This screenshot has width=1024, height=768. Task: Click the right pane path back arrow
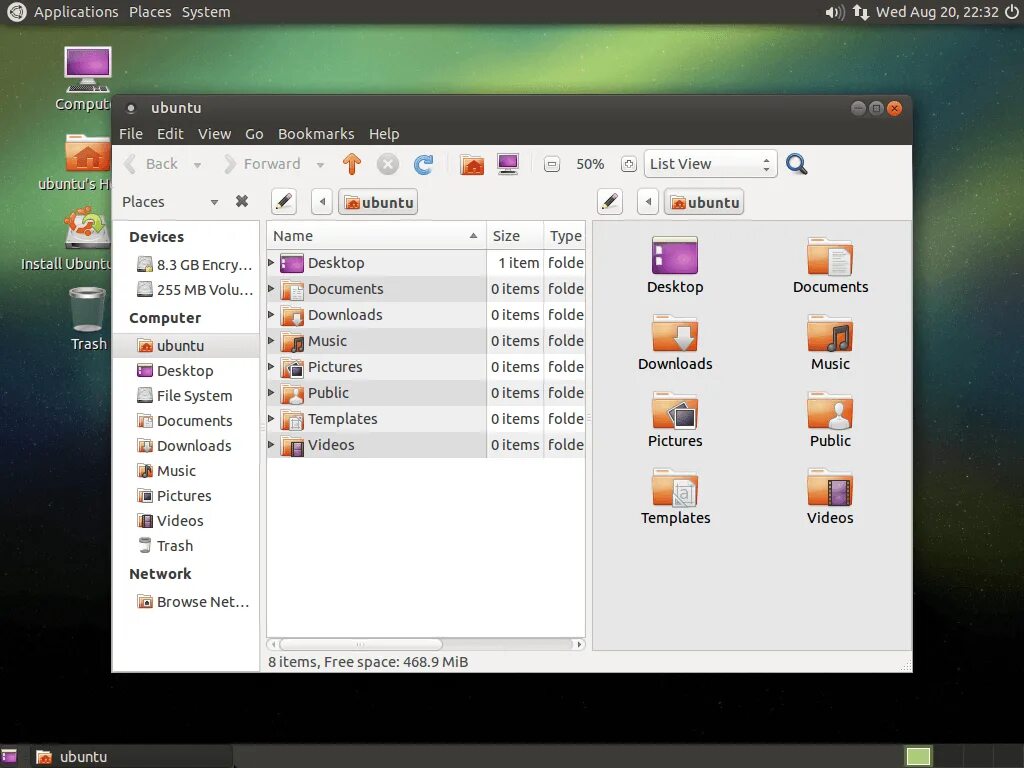point(648,202)
